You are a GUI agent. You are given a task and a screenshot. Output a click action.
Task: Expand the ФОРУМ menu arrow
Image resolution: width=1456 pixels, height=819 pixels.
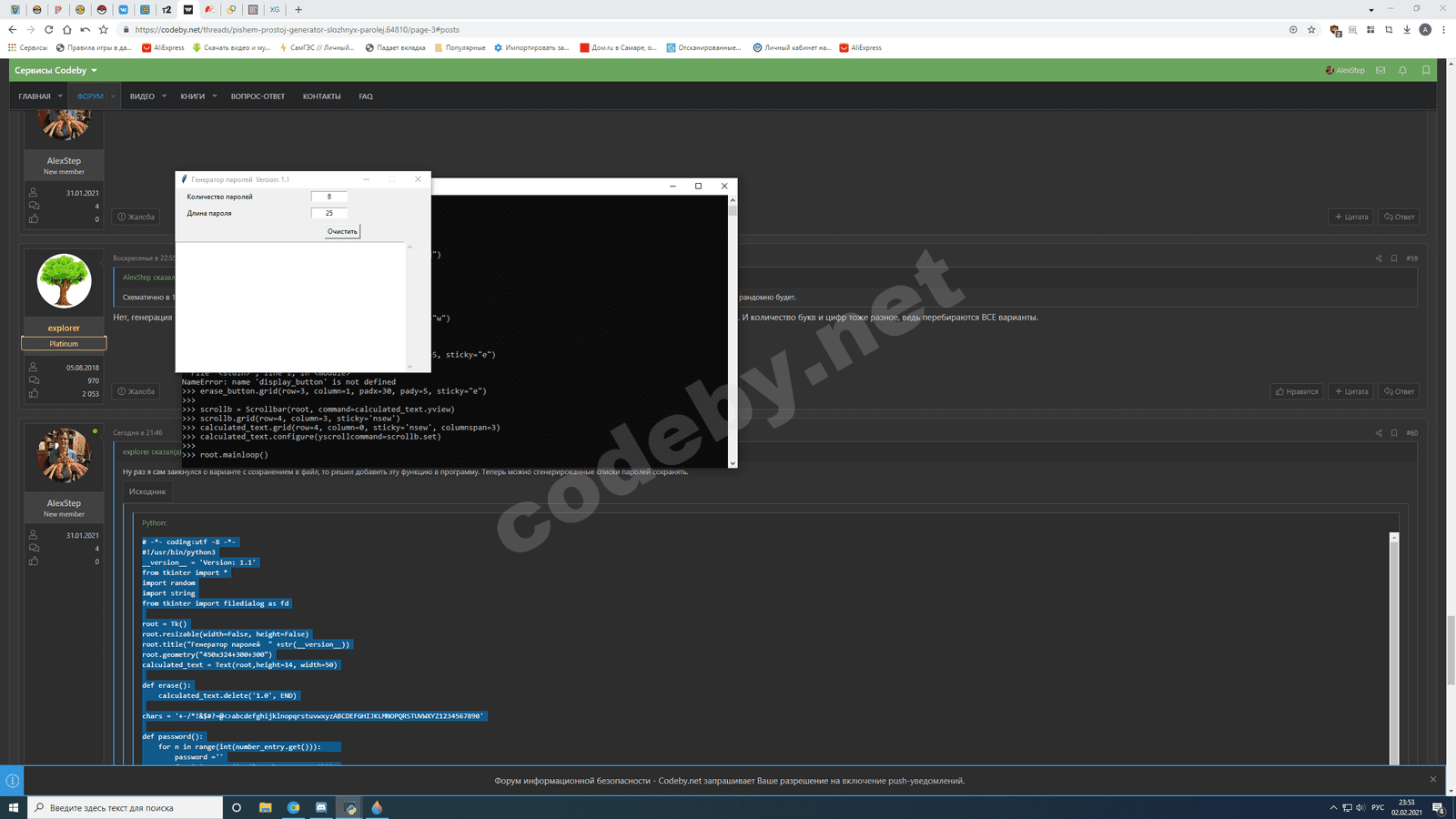click(113, 96)
